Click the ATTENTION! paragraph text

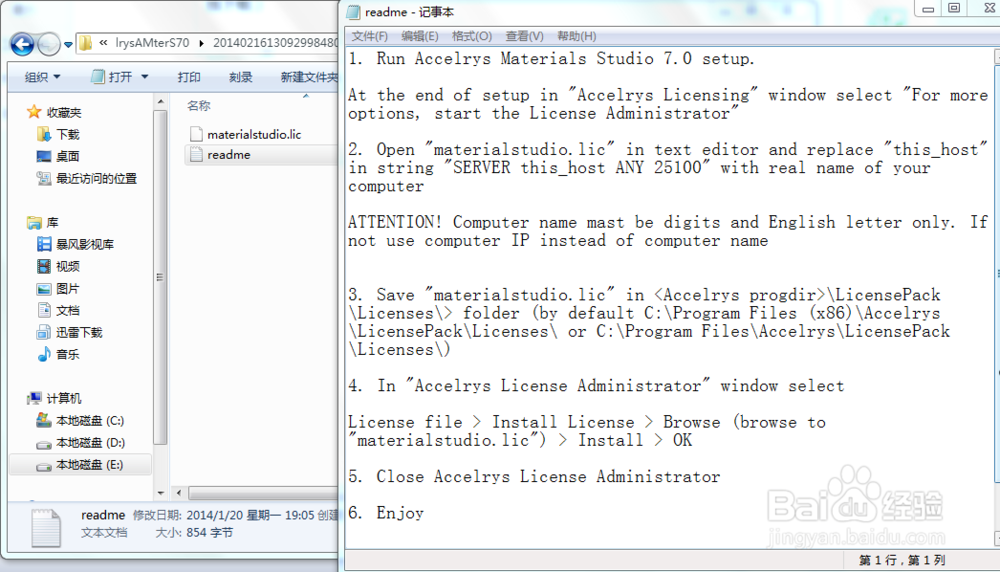tap(668, 231)
